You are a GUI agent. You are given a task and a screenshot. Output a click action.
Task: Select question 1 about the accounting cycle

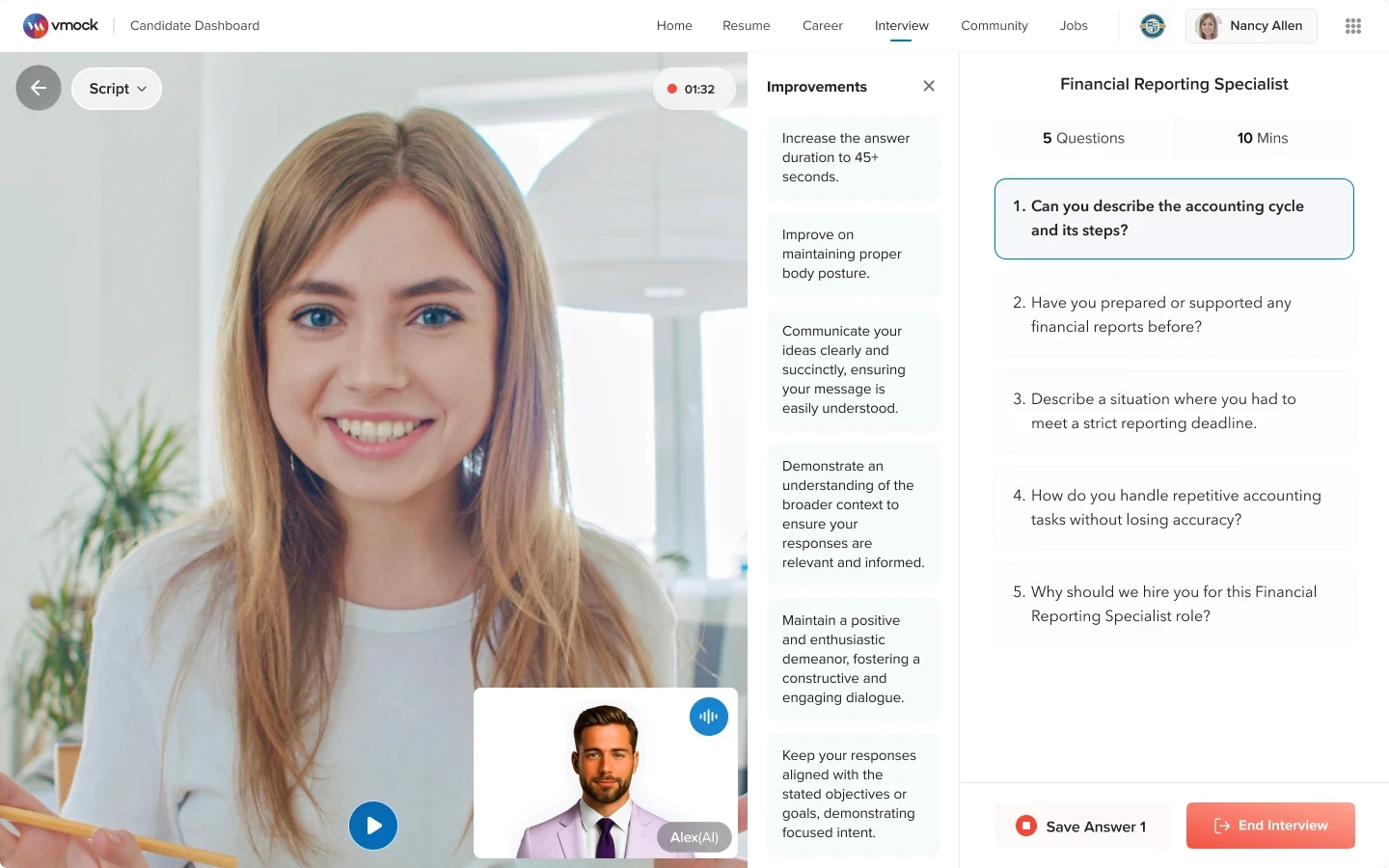pyautogui.click(x=1174, y=219)
